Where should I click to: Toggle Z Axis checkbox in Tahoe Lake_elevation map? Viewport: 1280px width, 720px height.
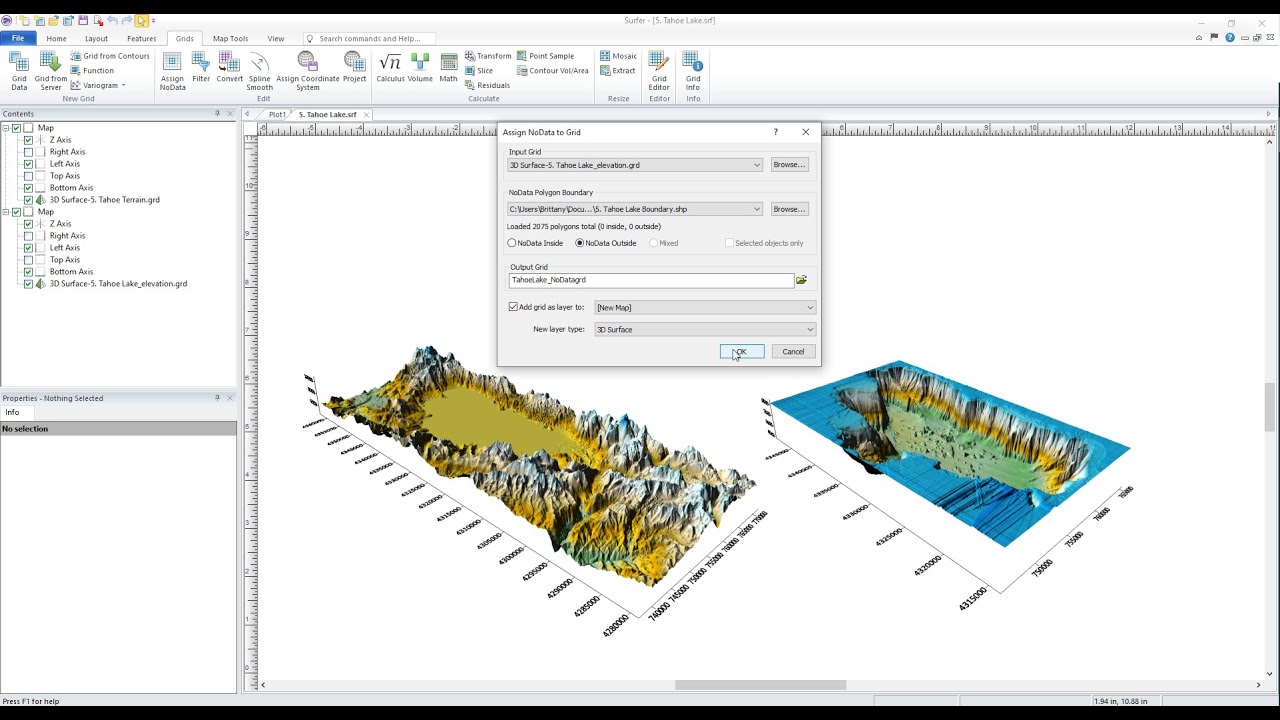pos(28,224)
